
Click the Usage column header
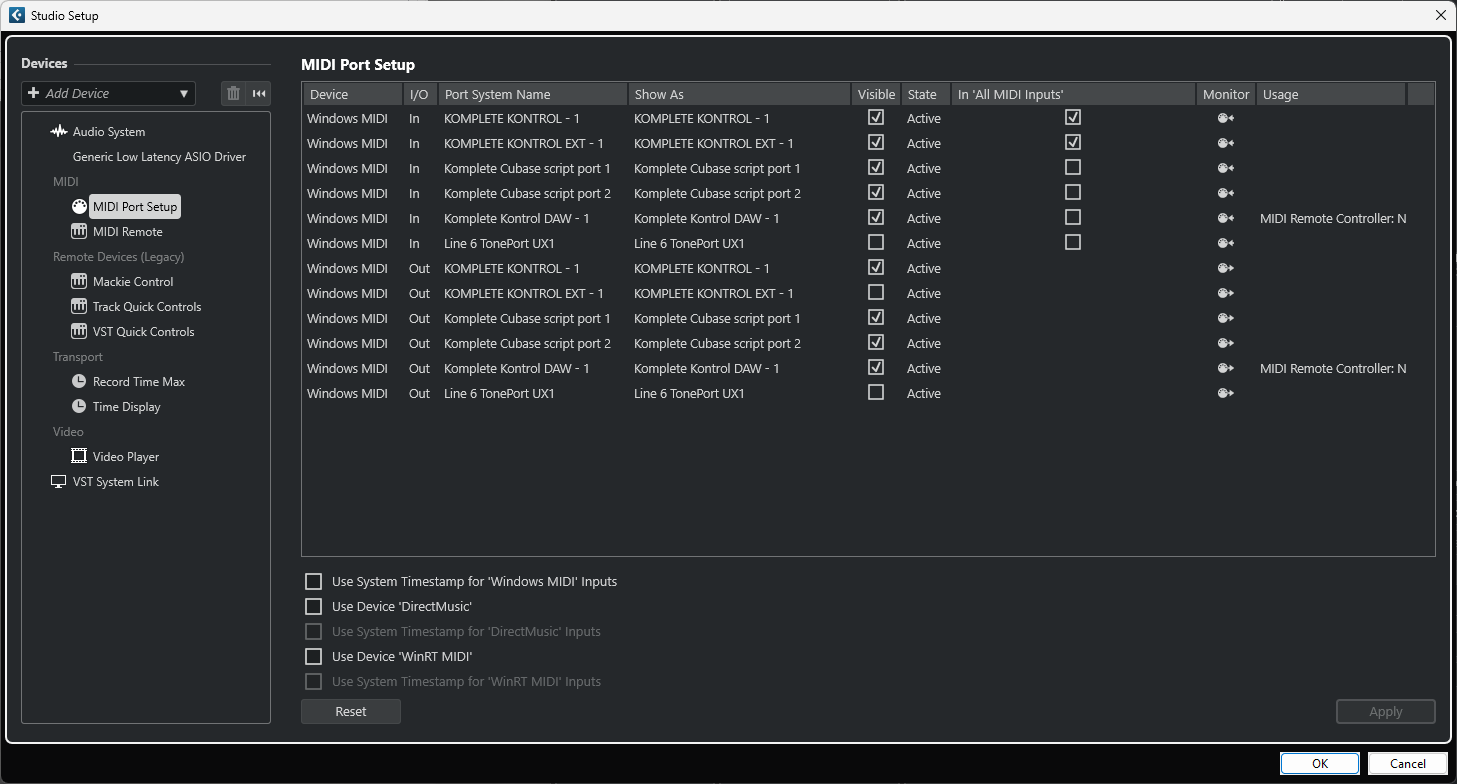pos(1331,94)
